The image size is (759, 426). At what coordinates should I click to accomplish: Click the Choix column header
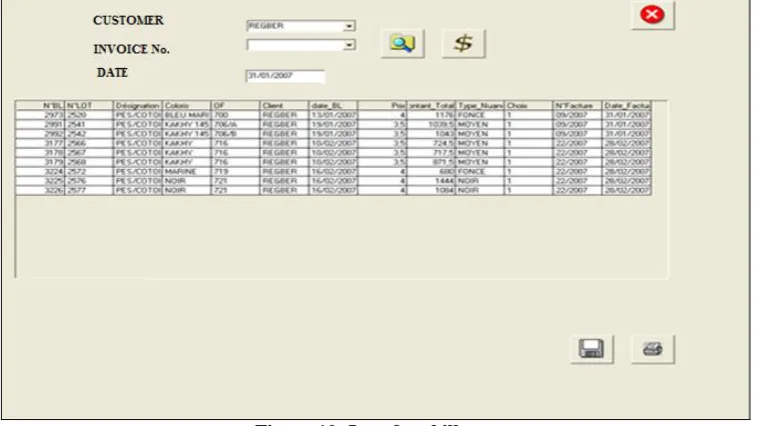(529, 106)
